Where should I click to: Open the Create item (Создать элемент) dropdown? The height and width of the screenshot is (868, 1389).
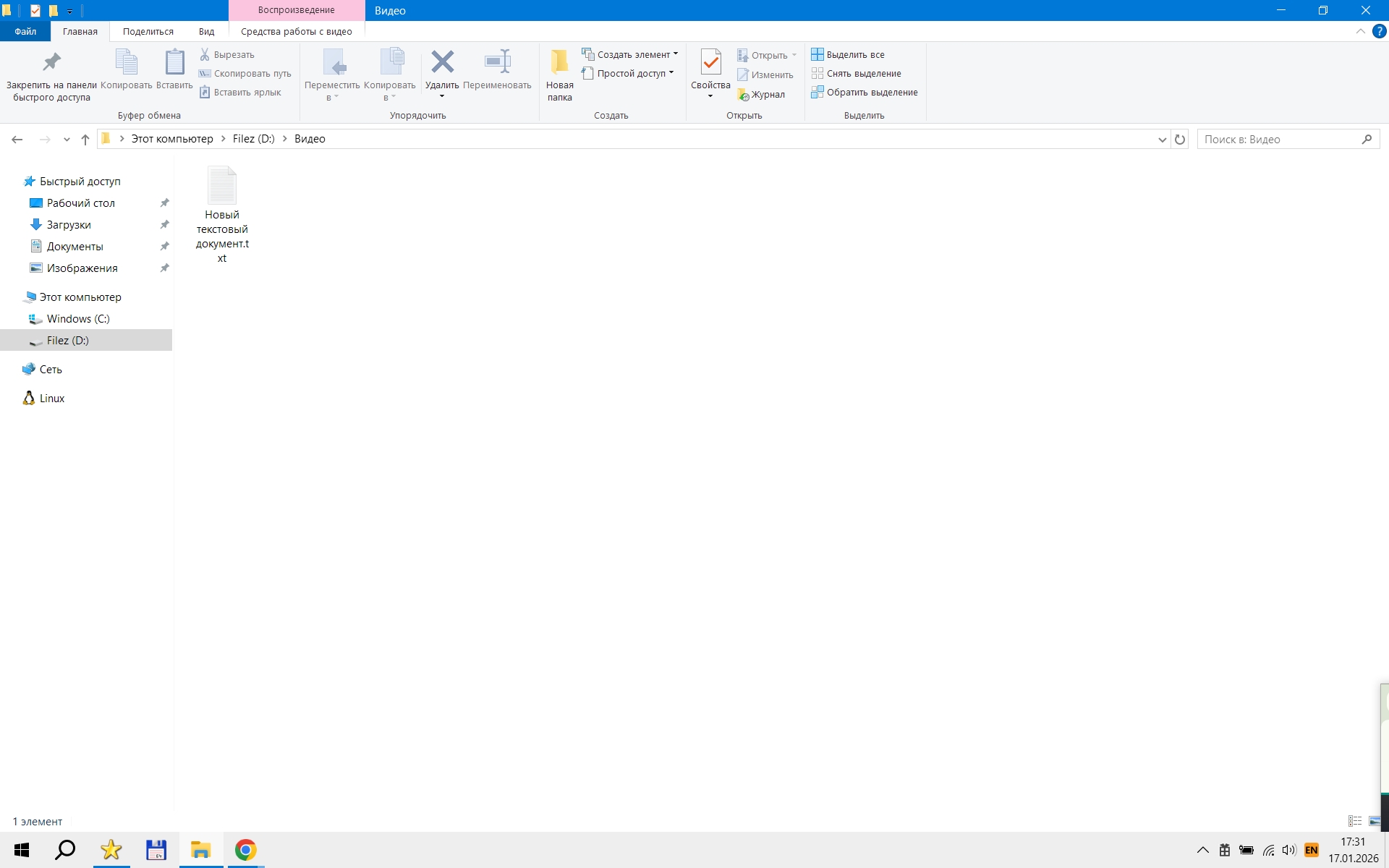[x=630, y=54]
